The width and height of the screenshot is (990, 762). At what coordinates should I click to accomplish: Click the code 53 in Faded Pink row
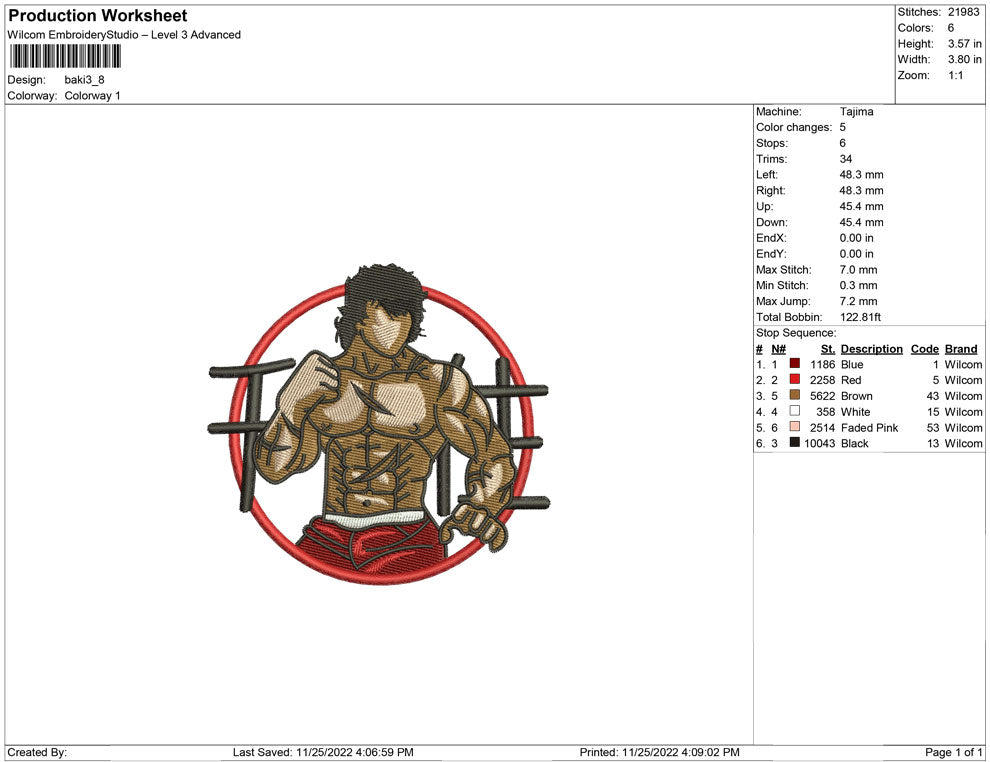(933, 427)
